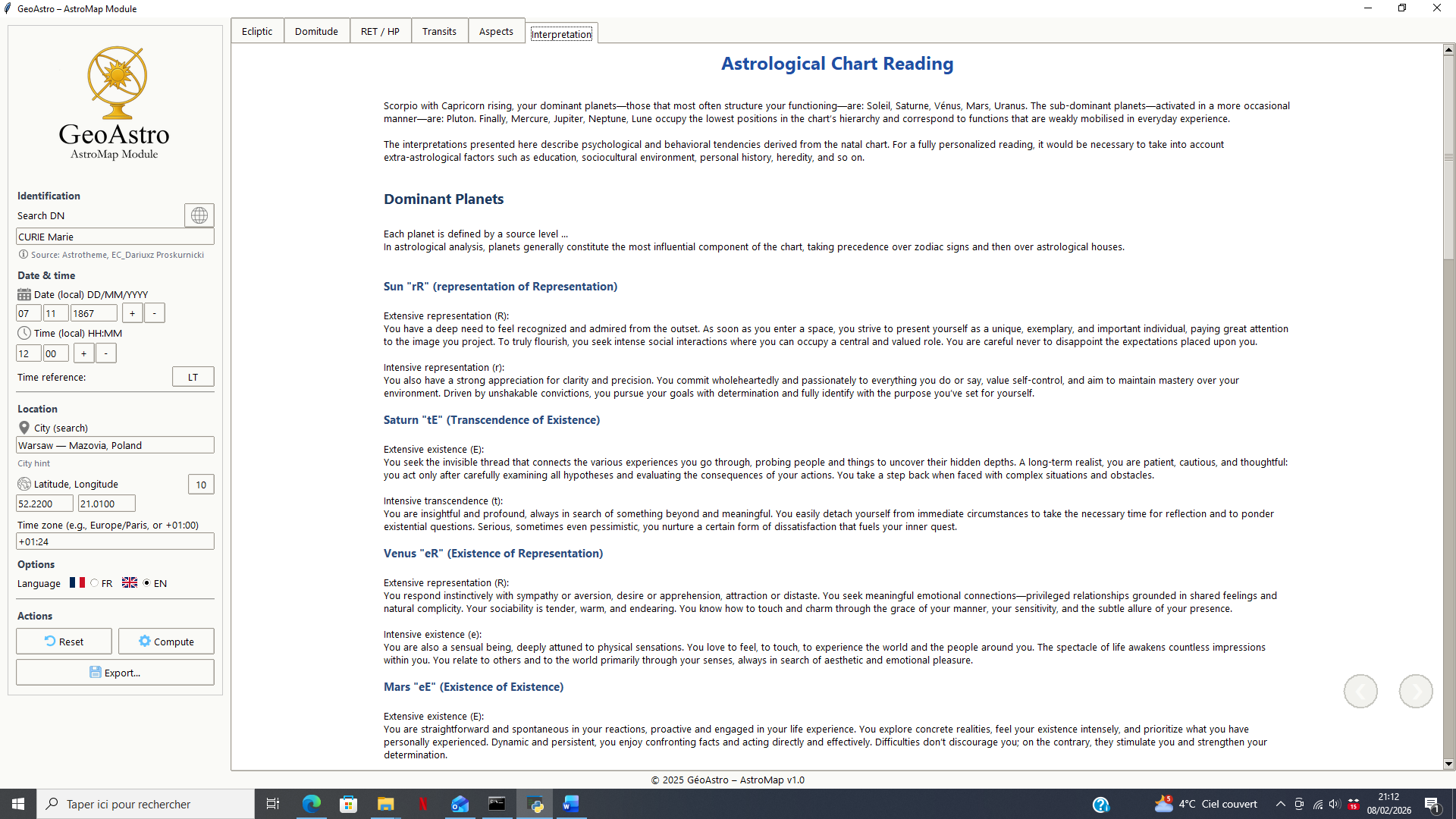Open the Domitude tab
Screen dimensions: 1456x819
316,31
